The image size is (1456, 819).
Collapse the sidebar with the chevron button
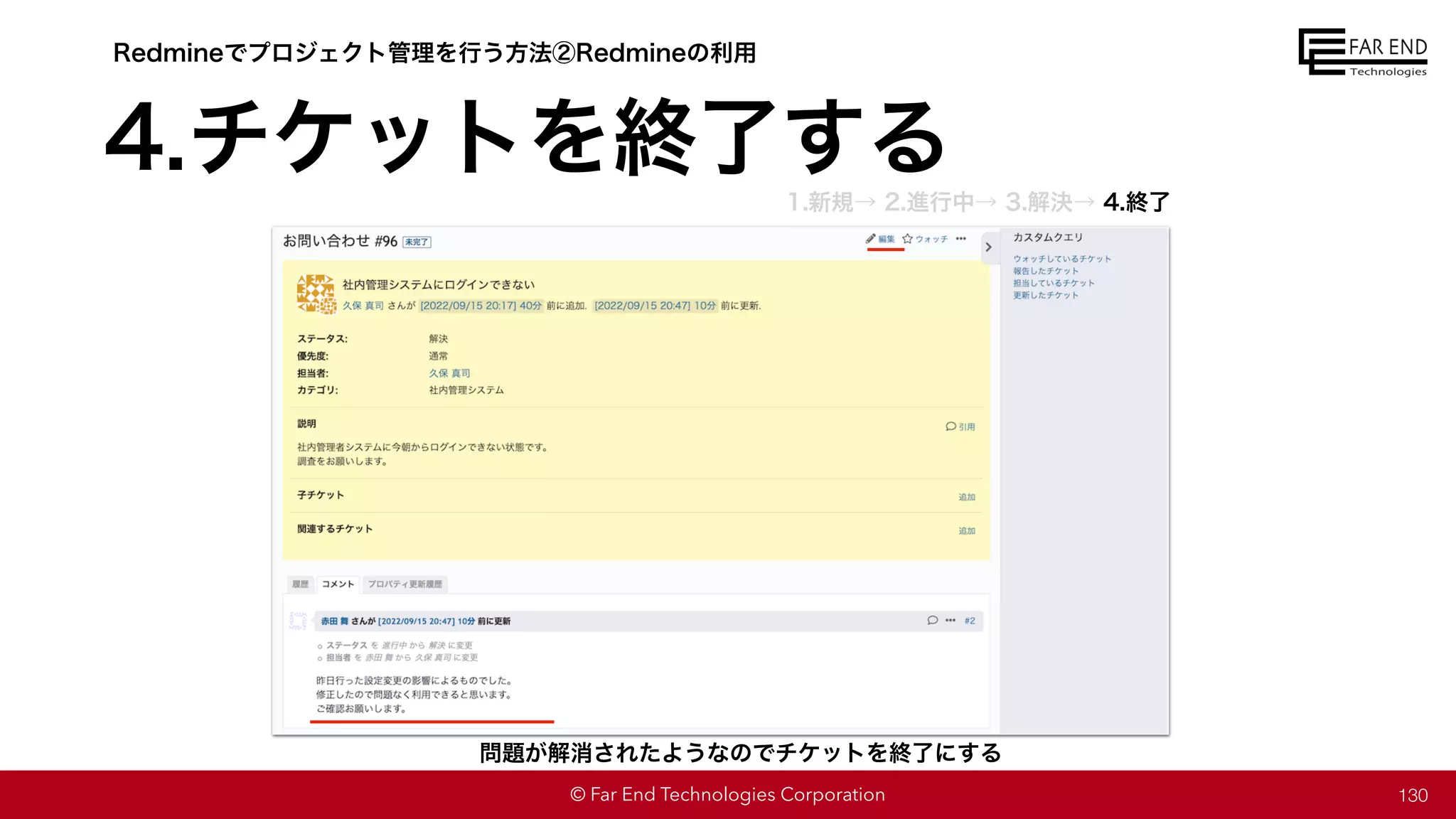coord(988,247)
